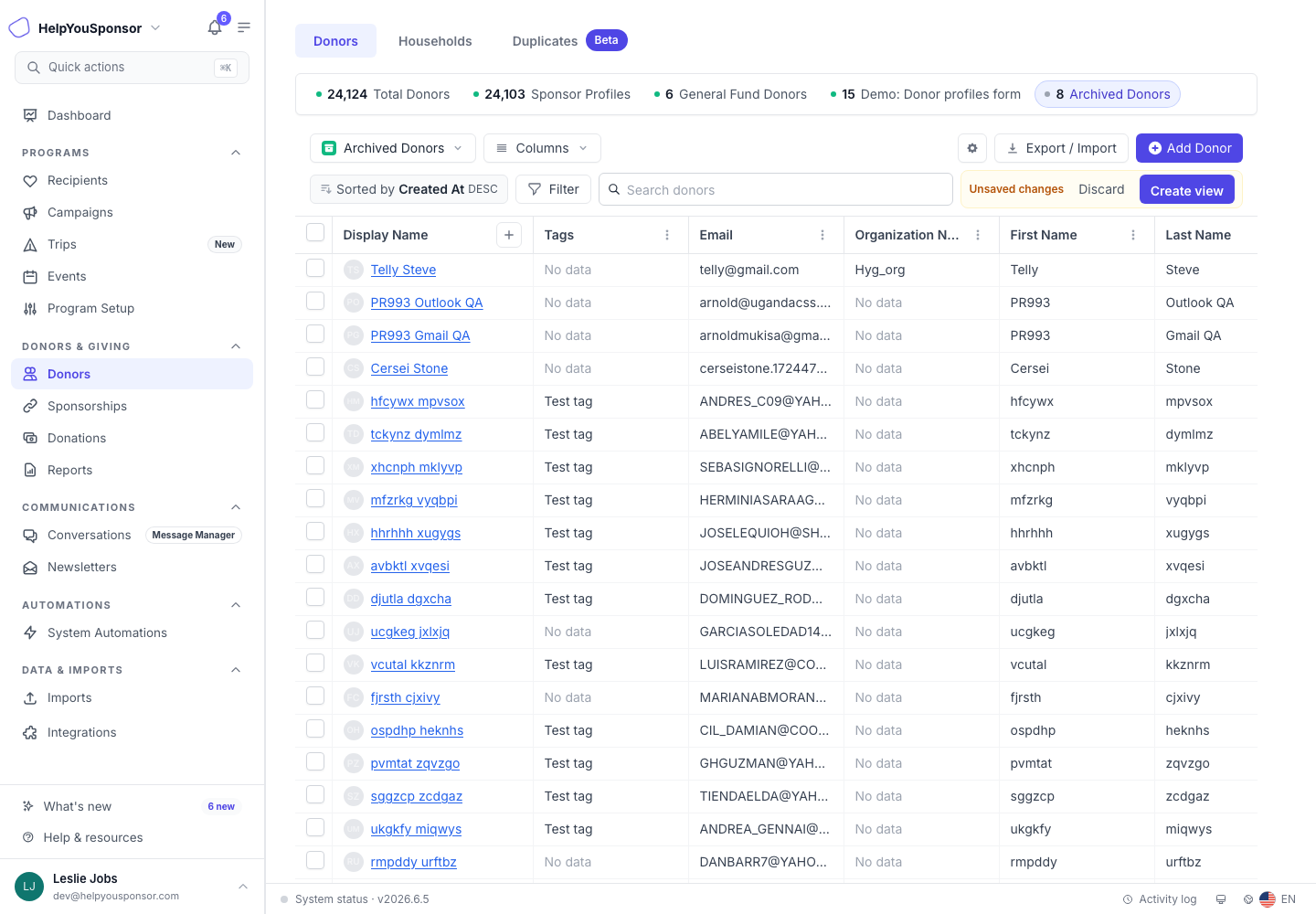Image resolution: width=1316 pixels, height=914 pixels.
Task: Open Sponsorships in sidebar
Action: [x=132, y=406]
